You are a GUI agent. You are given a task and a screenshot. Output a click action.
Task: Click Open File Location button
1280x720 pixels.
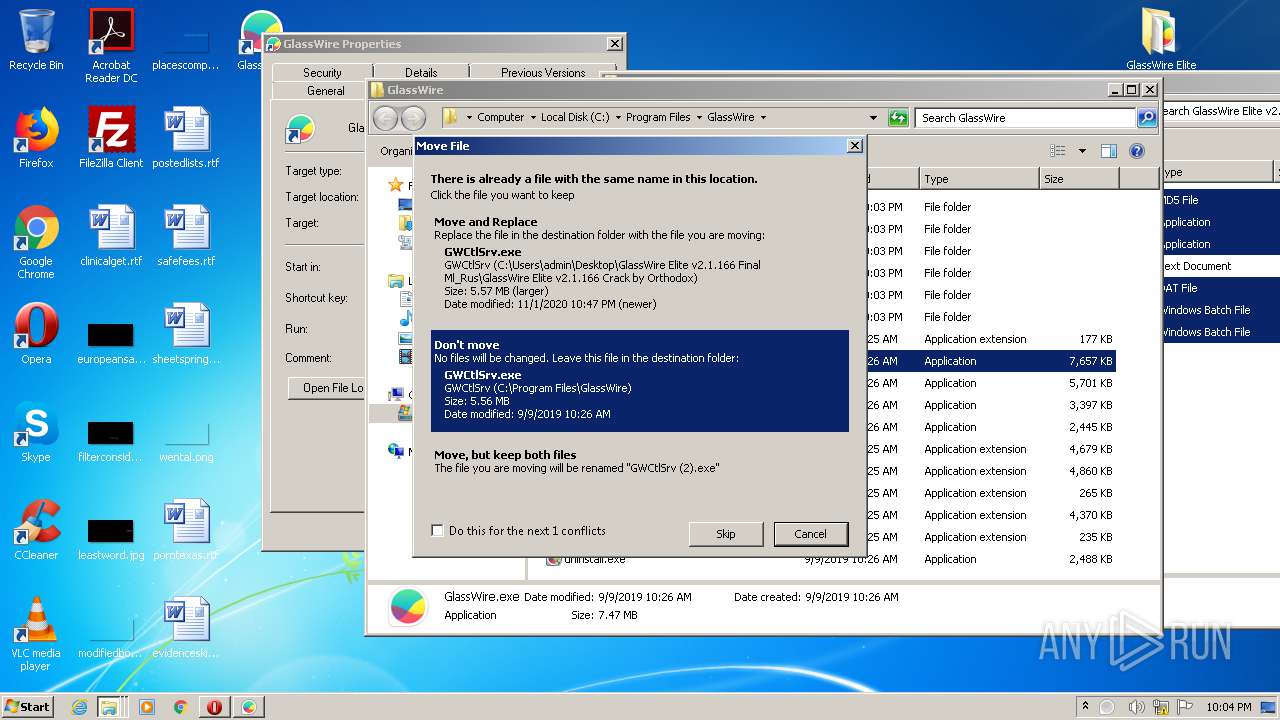point(327,388)
